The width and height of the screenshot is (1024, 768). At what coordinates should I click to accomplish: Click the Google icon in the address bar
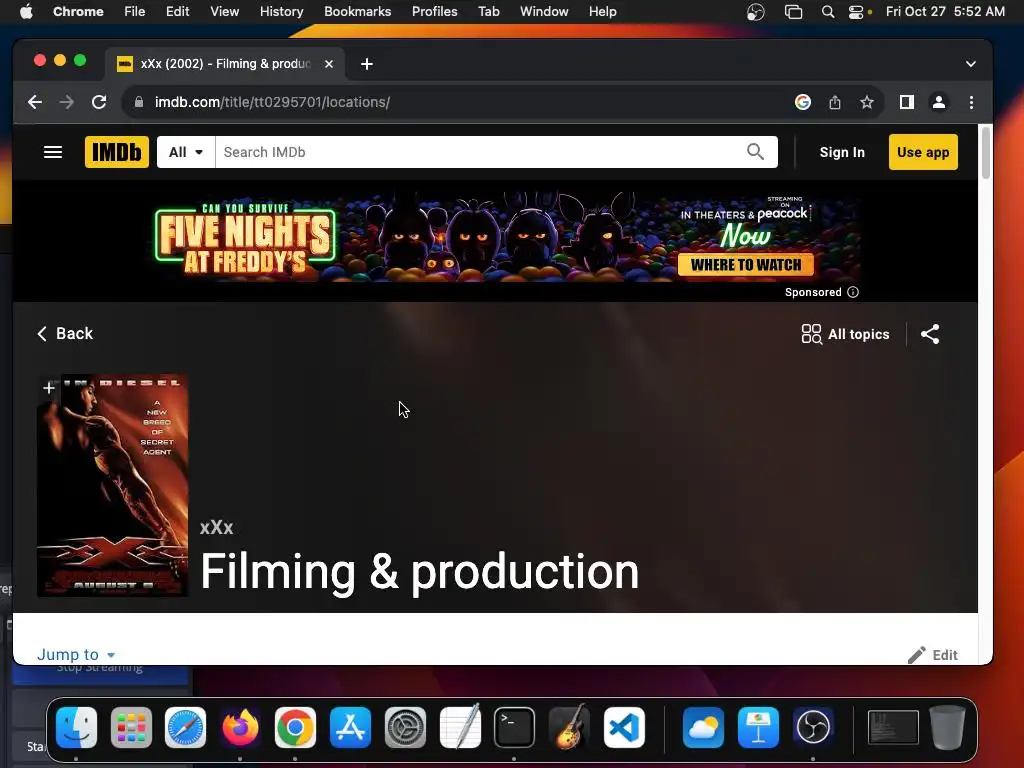coord(803,102)
